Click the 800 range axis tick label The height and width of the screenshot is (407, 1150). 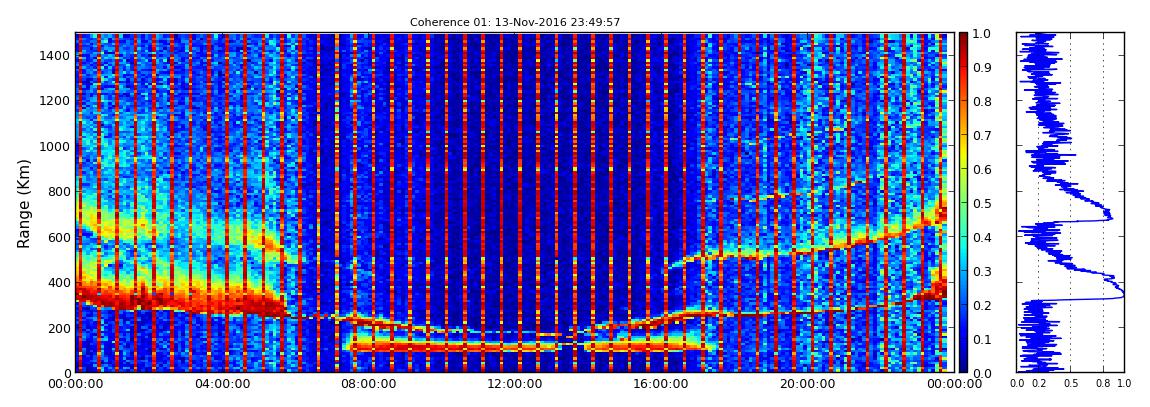[x=58, y=192]
